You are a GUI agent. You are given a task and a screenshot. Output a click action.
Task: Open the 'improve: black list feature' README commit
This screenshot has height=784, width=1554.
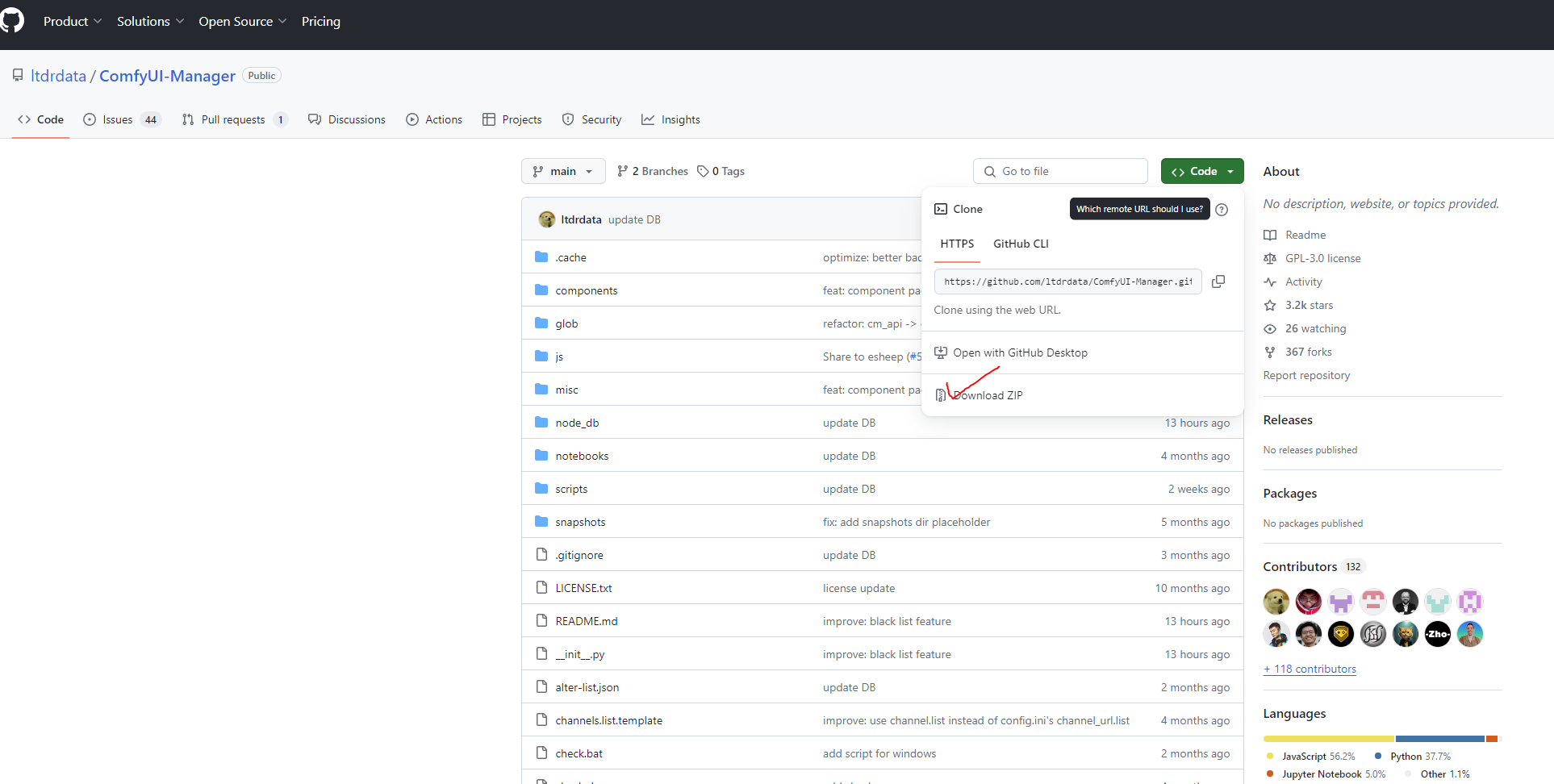(887, 621)
